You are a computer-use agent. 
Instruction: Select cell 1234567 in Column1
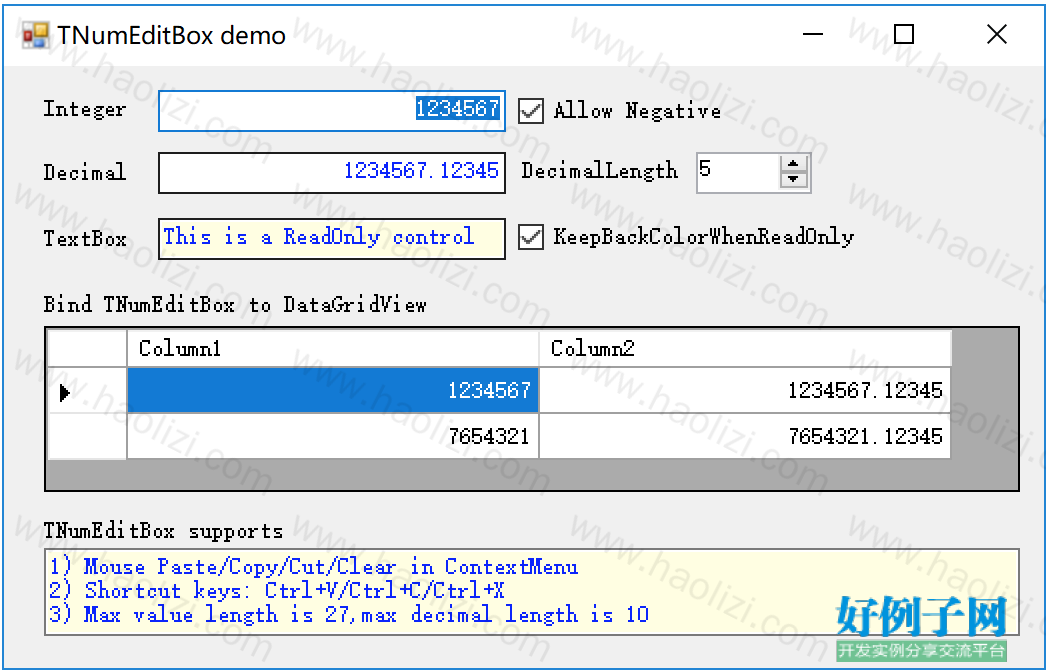pos(332,390)
